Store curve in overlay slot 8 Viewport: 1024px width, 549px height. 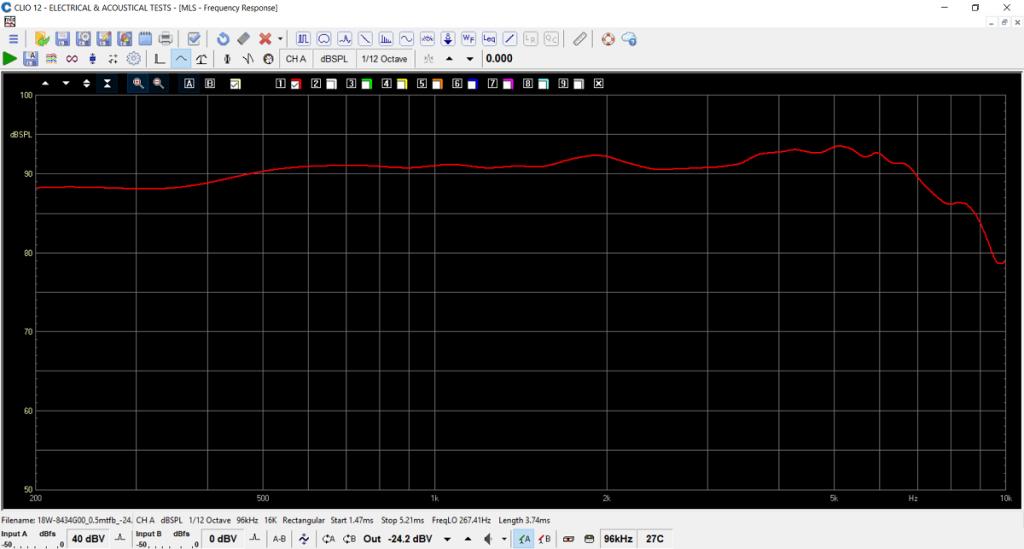click(528, 84)
